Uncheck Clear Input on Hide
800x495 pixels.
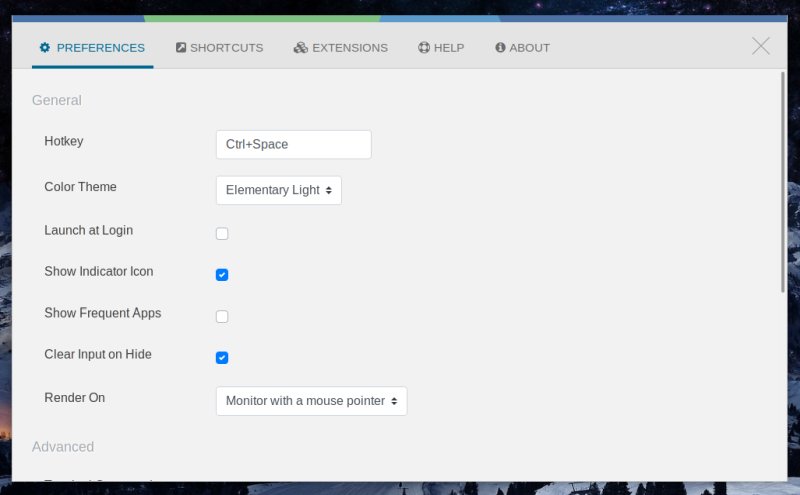click(222, 358)
